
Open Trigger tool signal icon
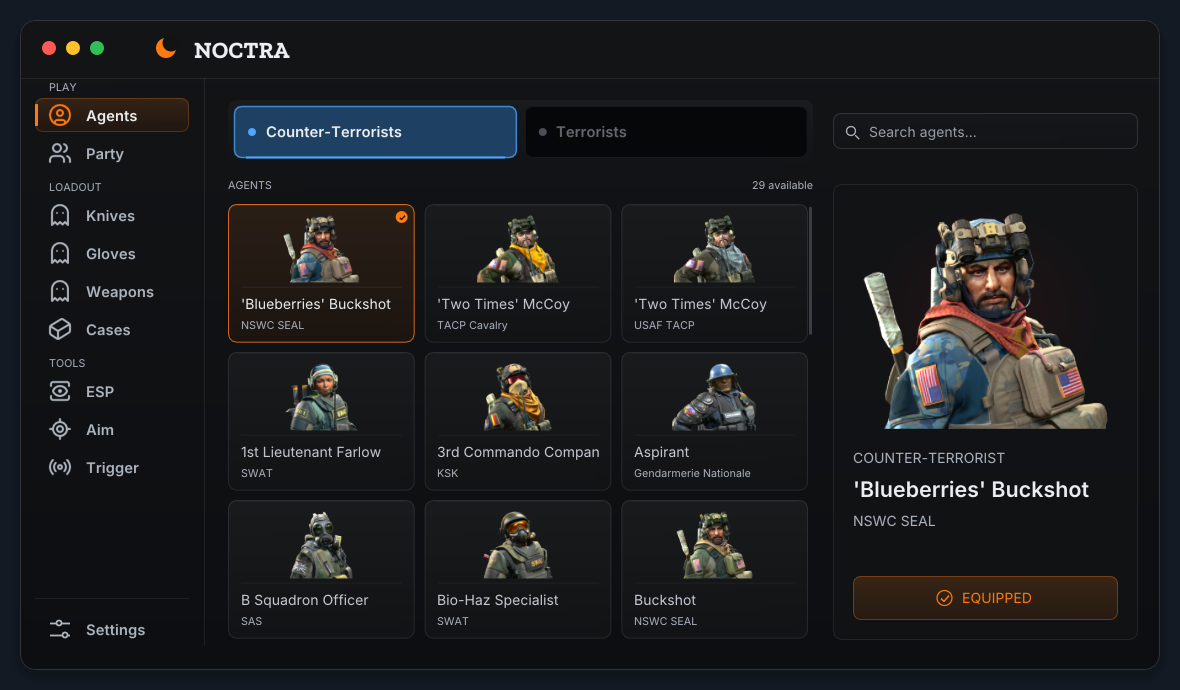point(60,467)
